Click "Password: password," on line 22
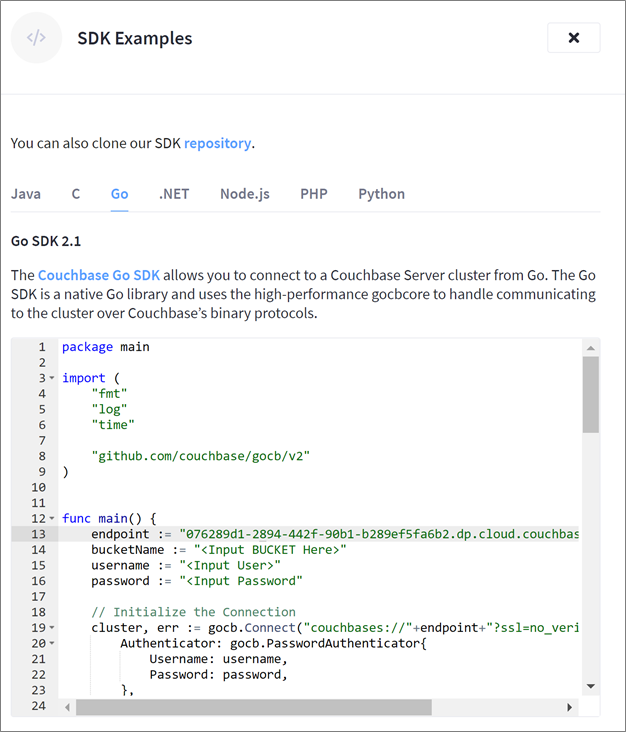 point(218,675)
